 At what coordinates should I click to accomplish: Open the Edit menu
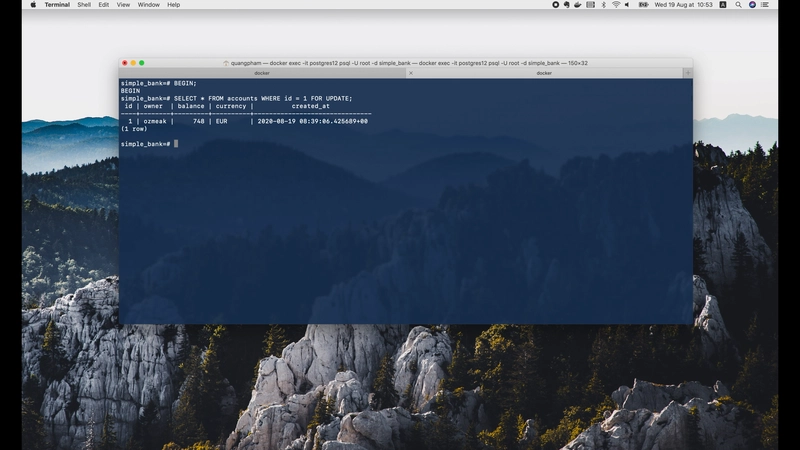104,5
